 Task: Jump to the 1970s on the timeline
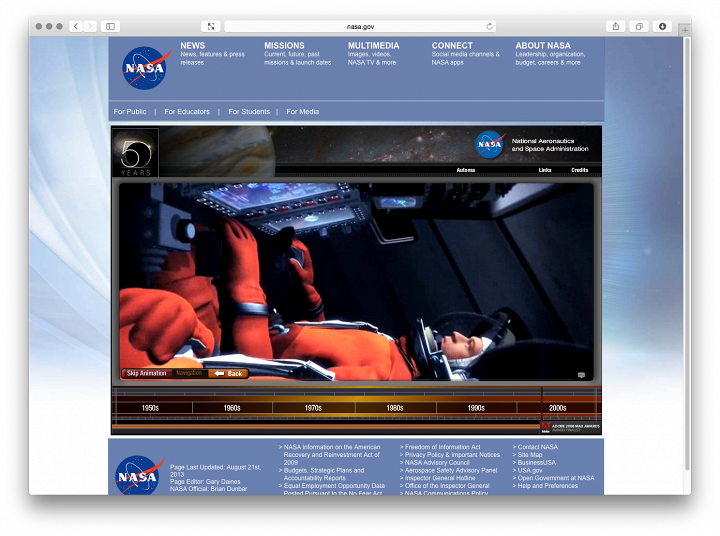point(313,408)
